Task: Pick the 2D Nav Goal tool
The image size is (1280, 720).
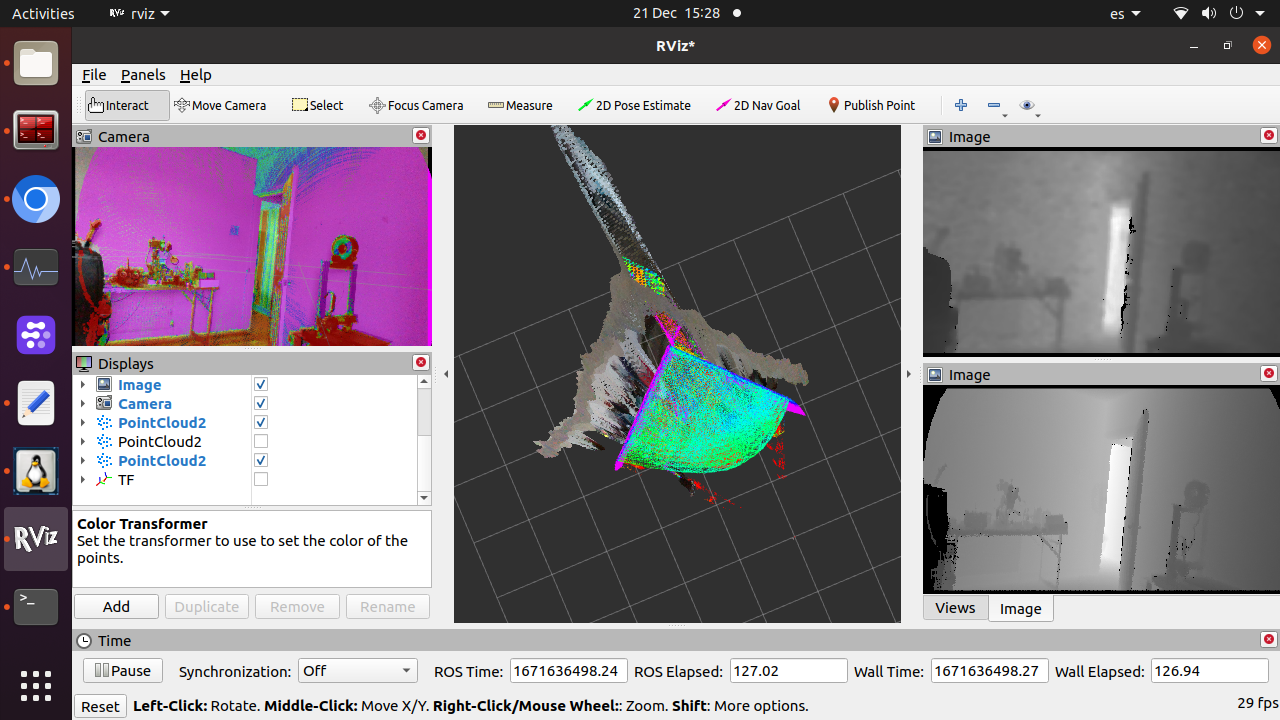Action: (x=758, y=105)
